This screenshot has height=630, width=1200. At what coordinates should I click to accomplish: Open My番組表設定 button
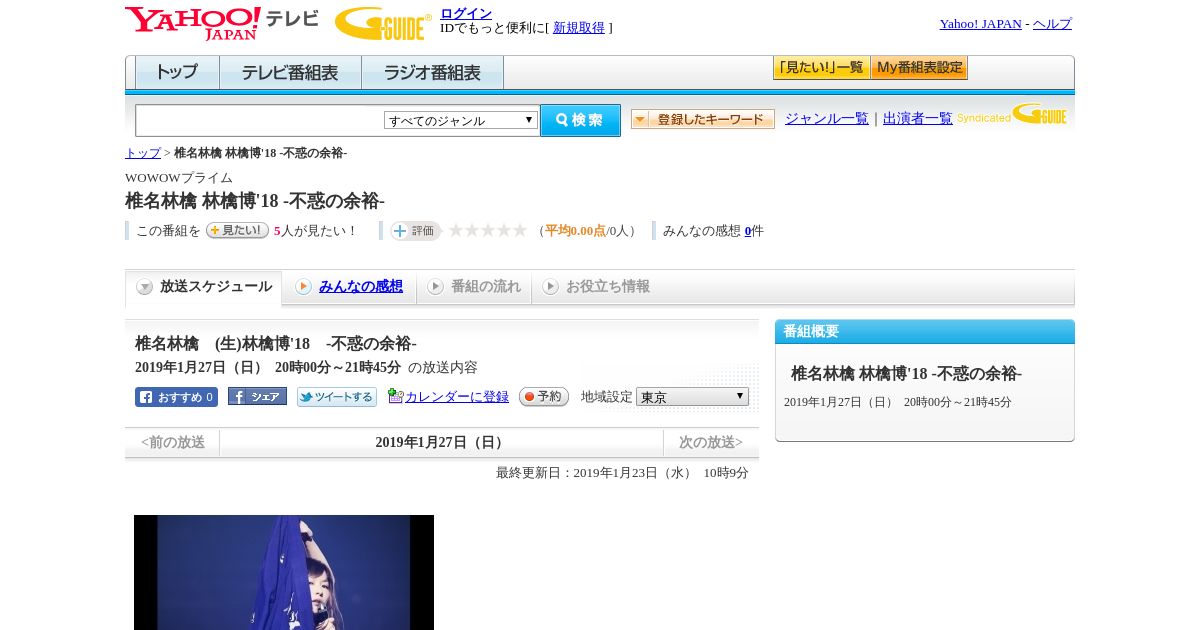click(919, 68)
